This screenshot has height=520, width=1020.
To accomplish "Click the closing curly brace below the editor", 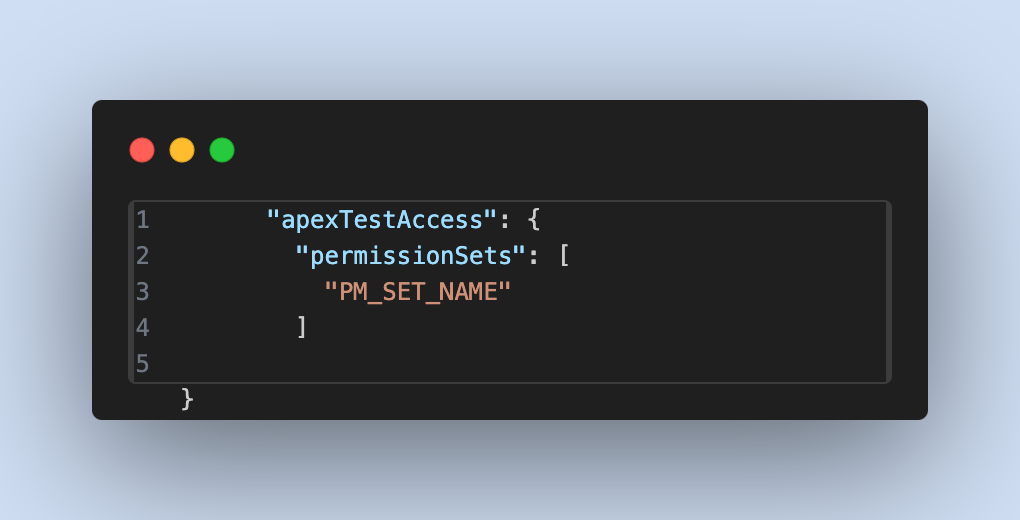I will click(x=187, y=398).
